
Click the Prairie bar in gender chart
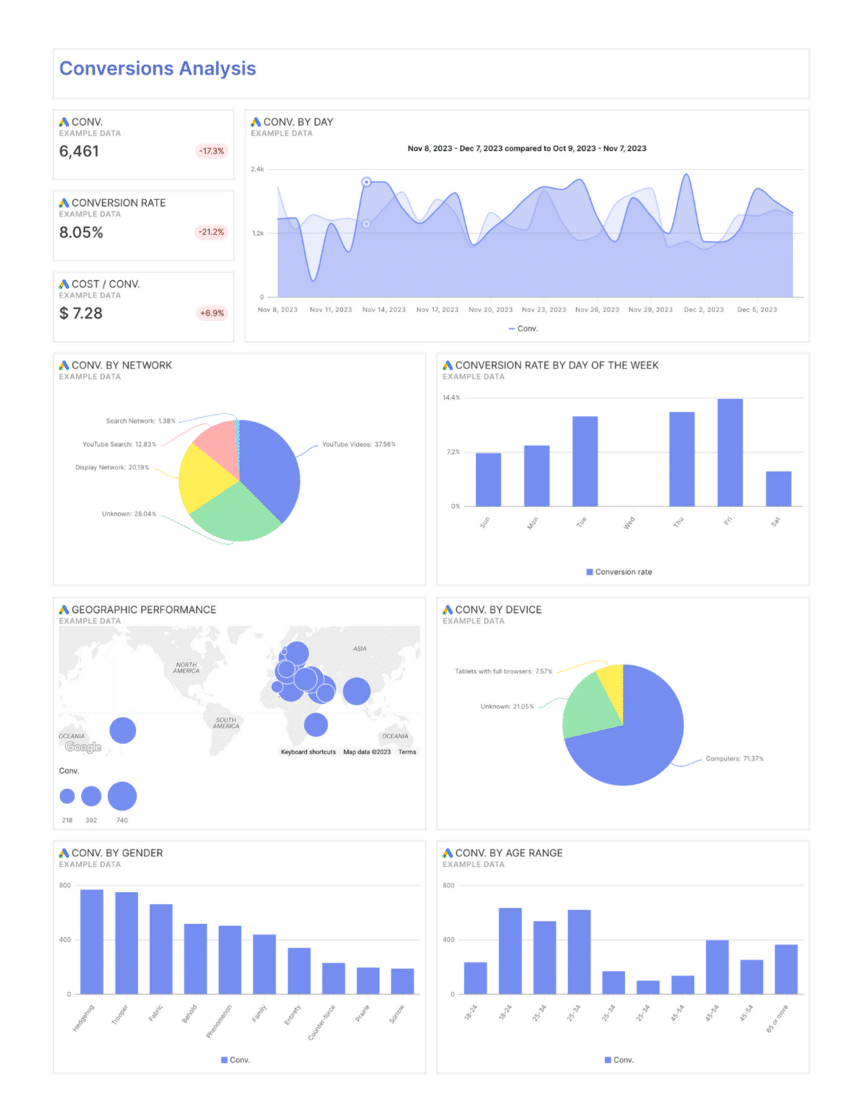pos(368,981)
